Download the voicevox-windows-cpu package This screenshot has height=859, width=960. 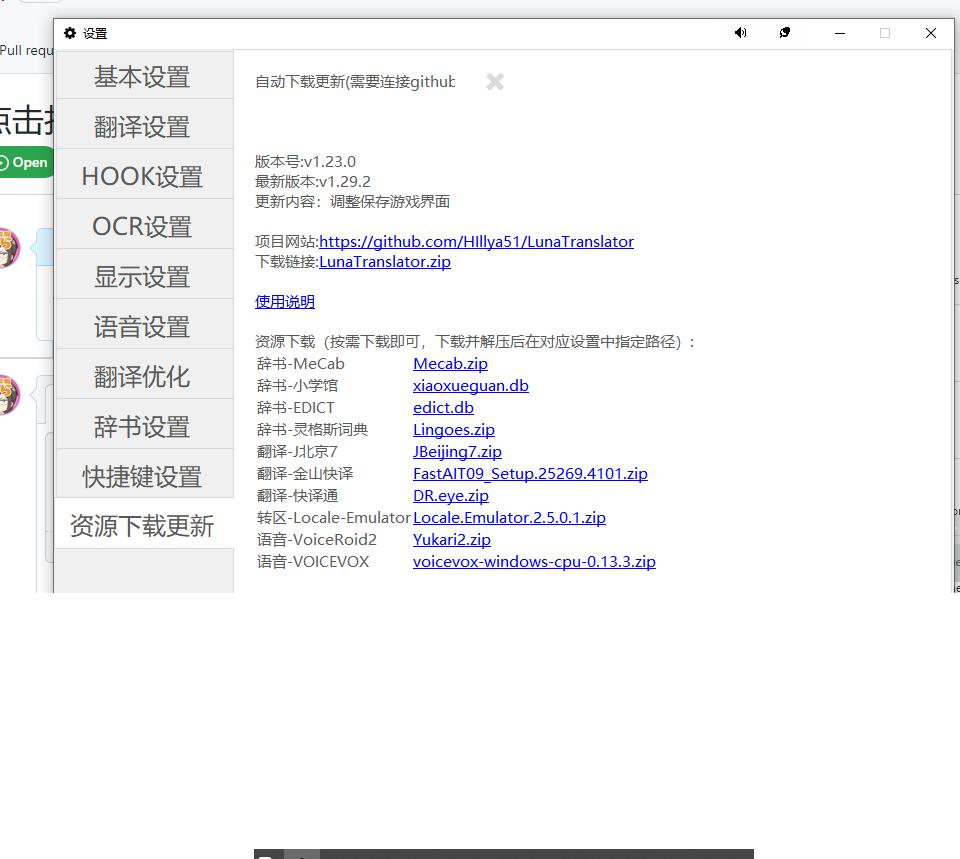coord(534,561)
